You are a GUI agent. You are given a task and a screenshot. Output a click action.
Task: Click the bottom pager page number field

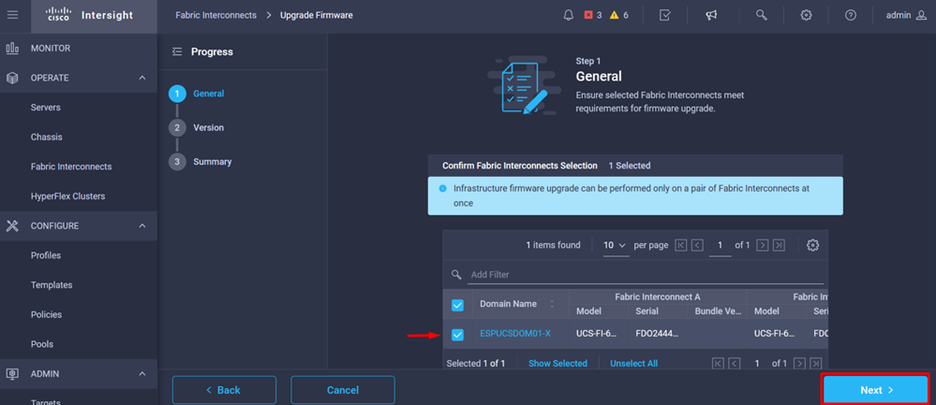click(758, 363)
